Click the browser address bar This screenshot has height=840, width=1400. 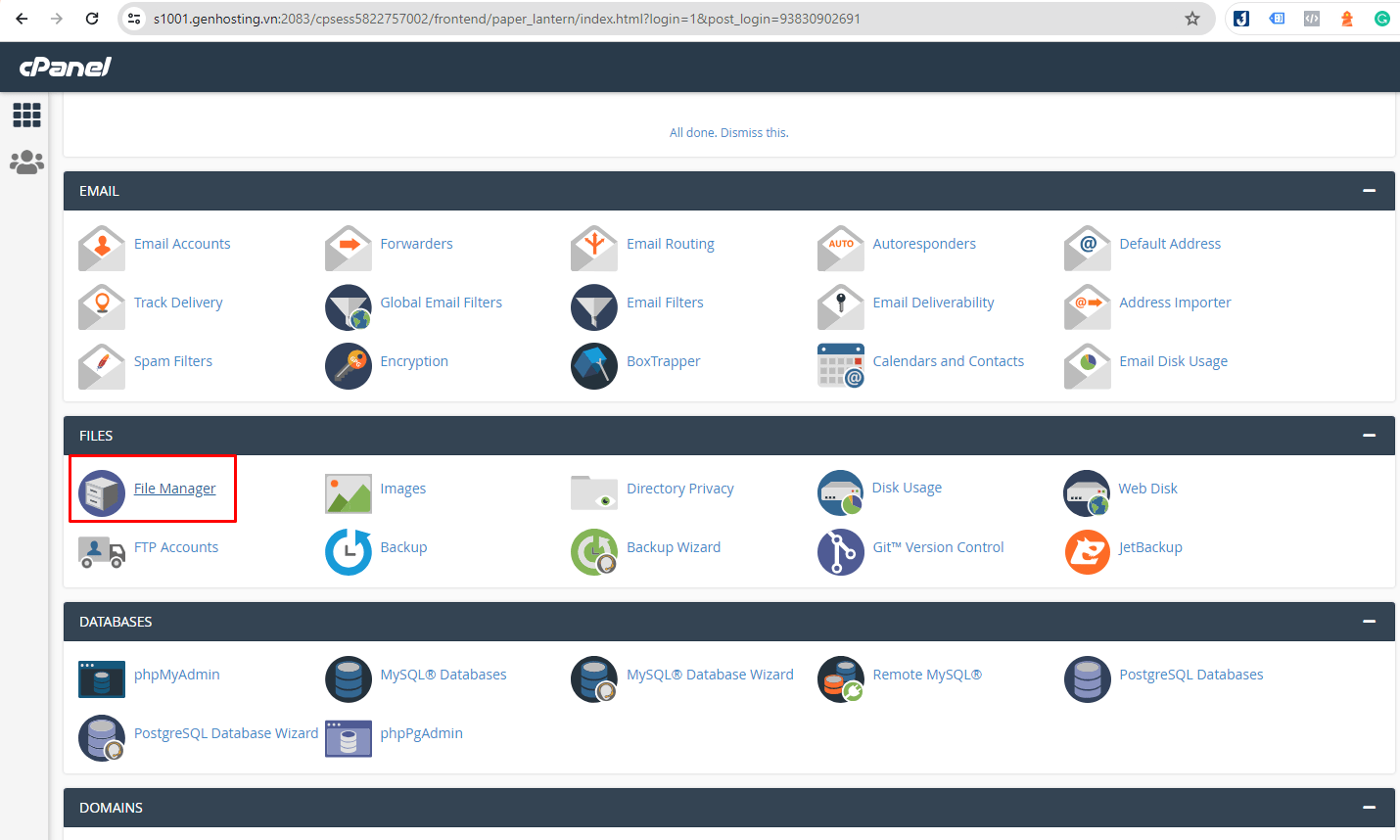click(x=587, y=19)
